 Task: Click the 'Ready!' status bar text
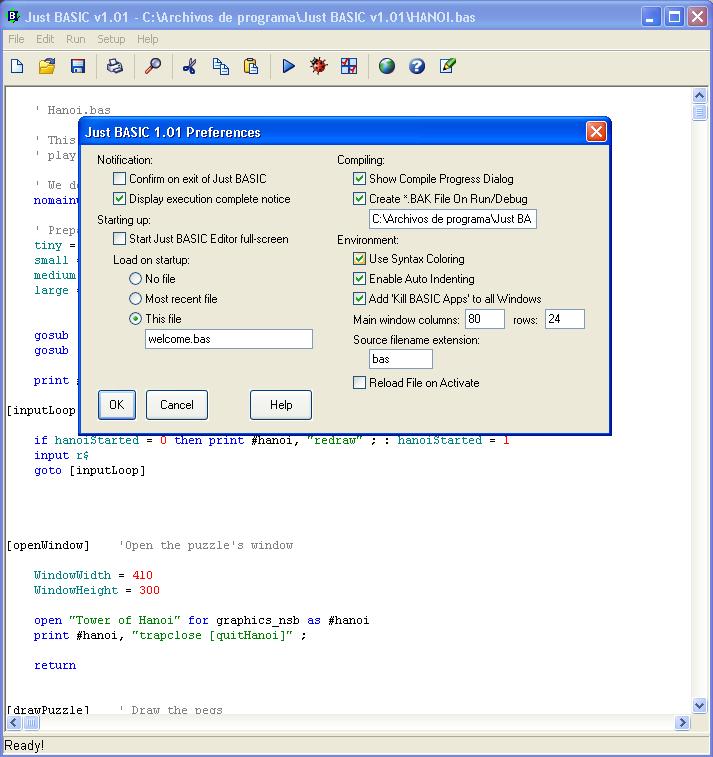[24, 745]
